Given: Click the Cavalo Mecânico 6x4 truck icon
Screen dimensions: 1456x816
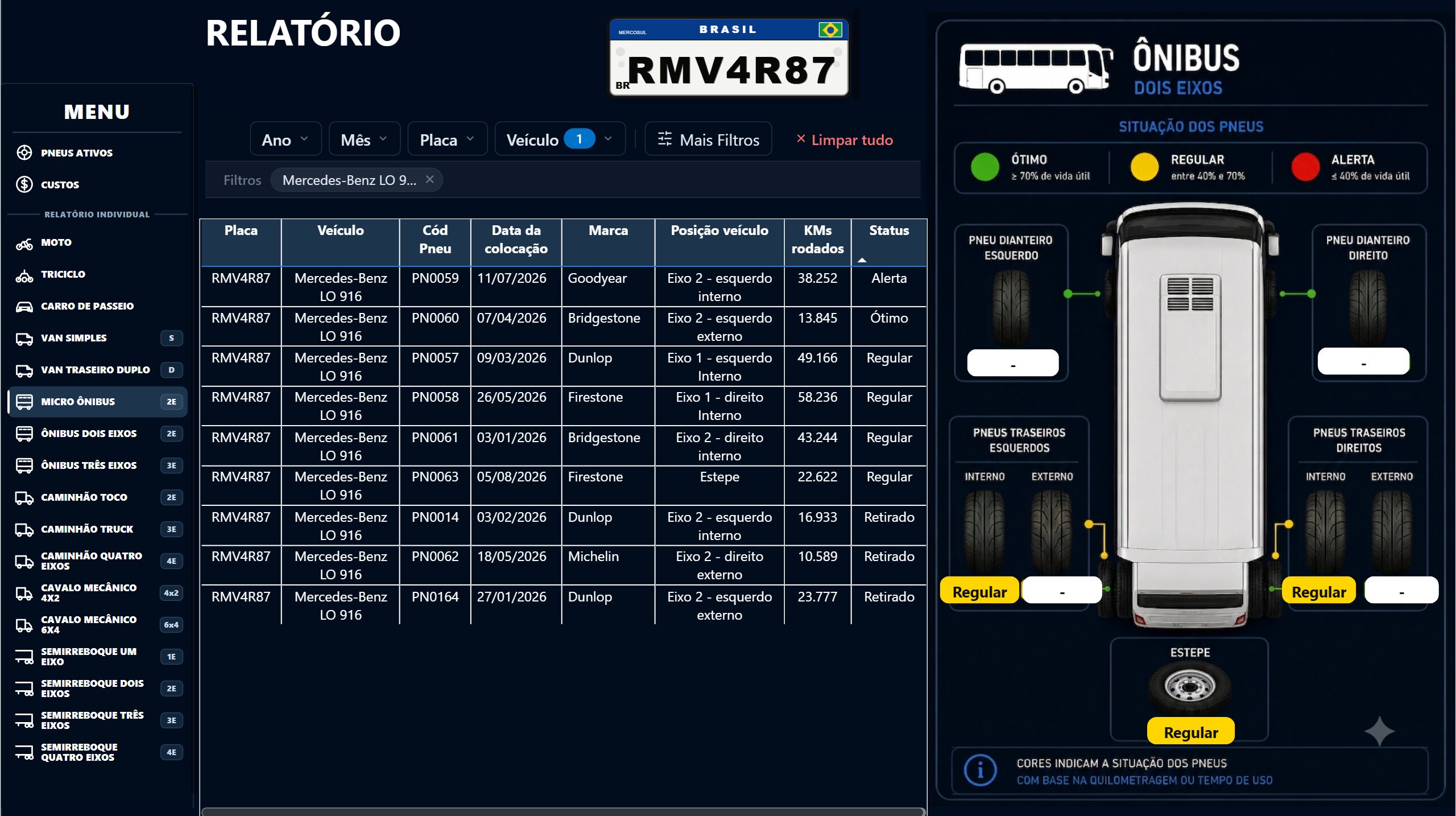Looking at the screenshot, I should [24, 625].
